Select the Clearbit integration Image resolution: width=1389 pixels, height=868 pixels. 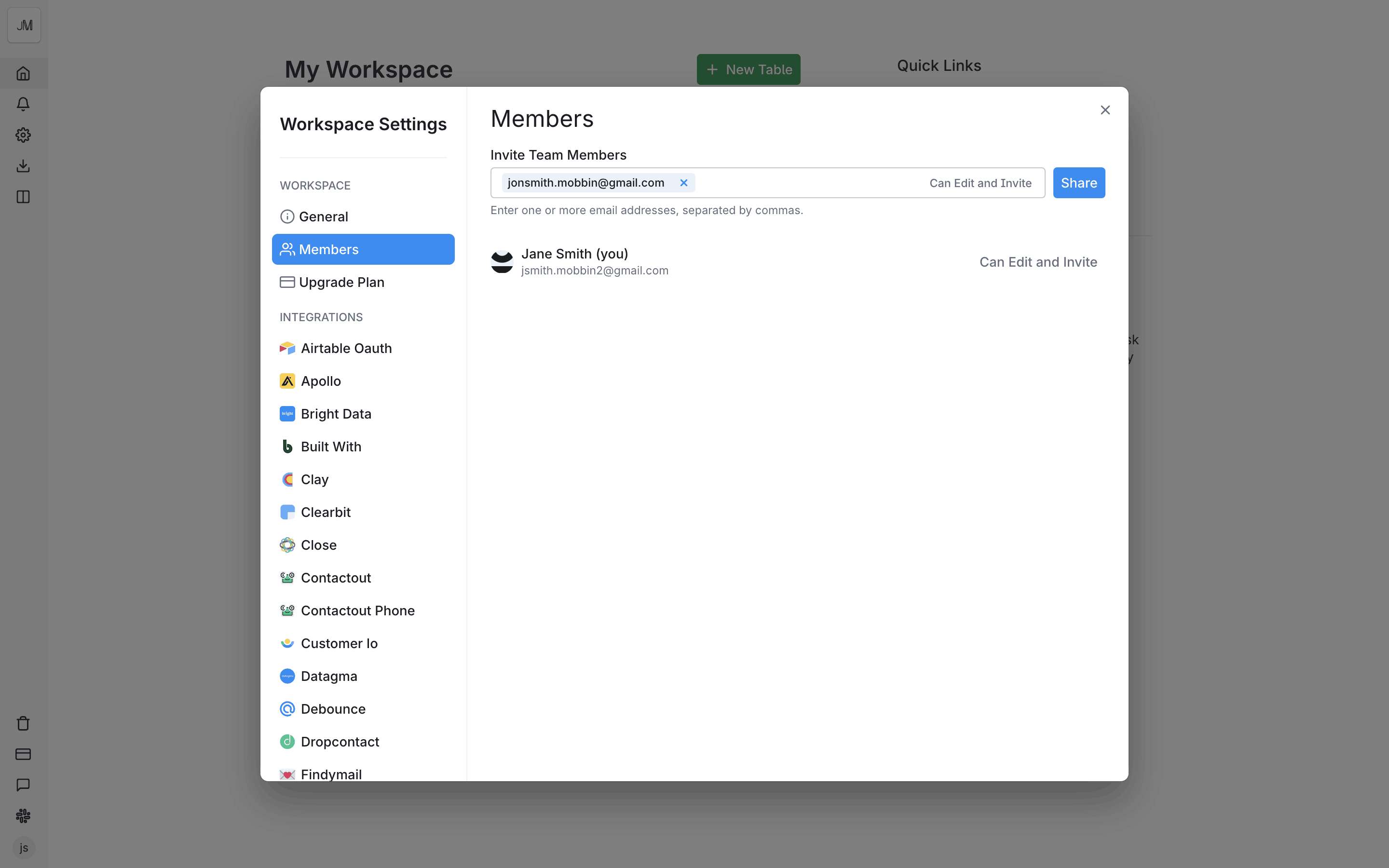pos(363,512)
